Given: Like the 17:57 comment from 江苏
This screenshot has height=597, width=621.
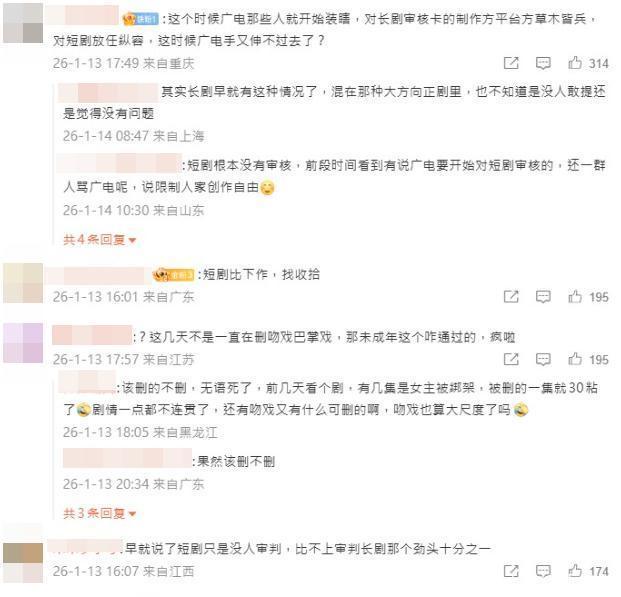Looking at the screenshot, I should click(588, 359).
